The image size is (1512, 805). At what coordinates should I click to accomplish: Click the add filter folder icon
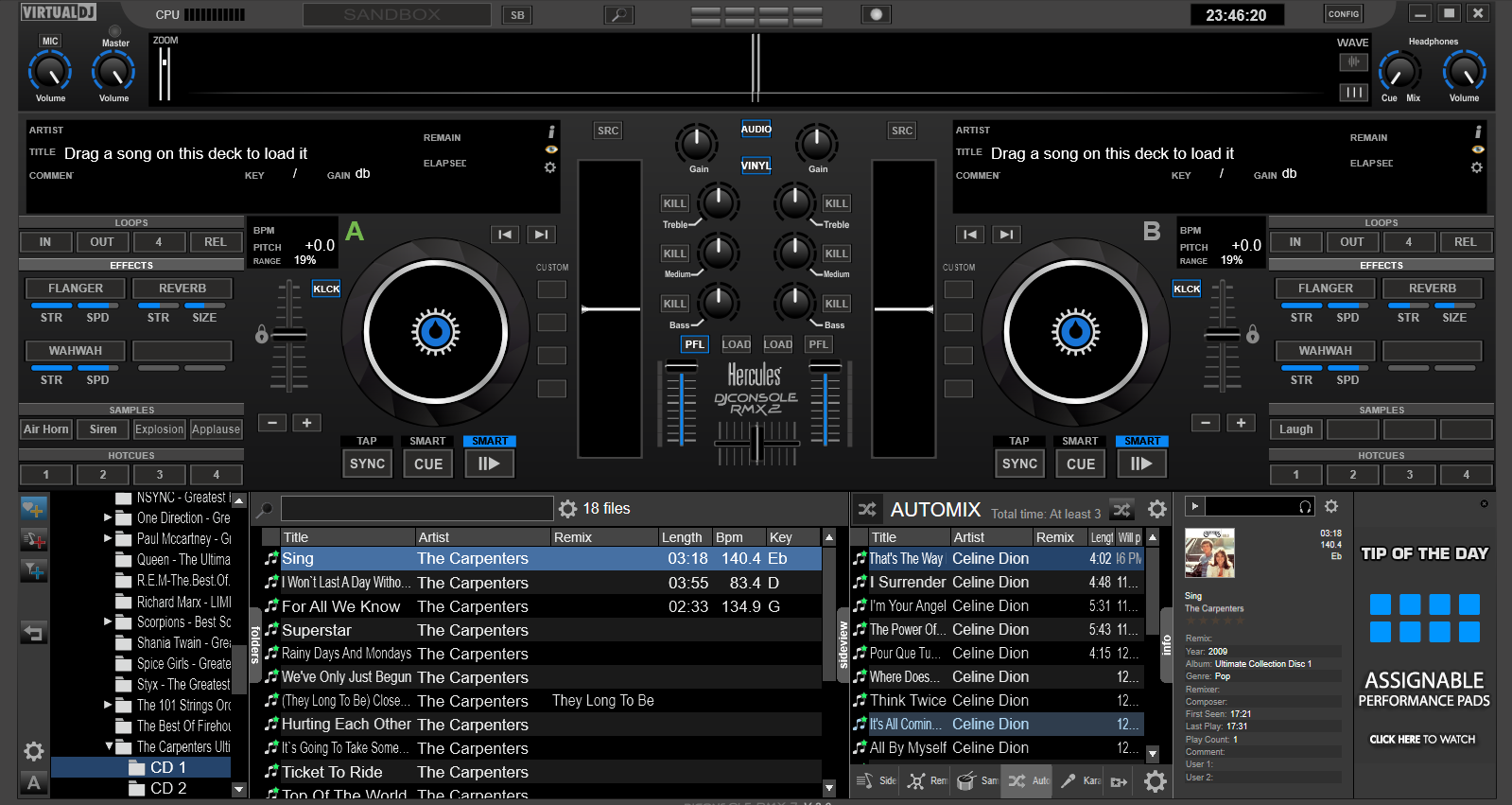click(x=34, y=570)
